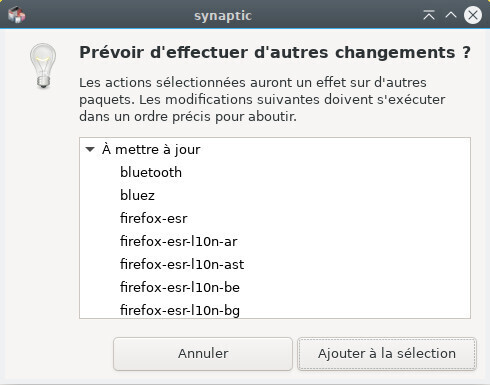The image size is (490, 385).
Task: Click the title bar button with the upward chevron icon
Action: pyautogui.click(x=451, y=15)
